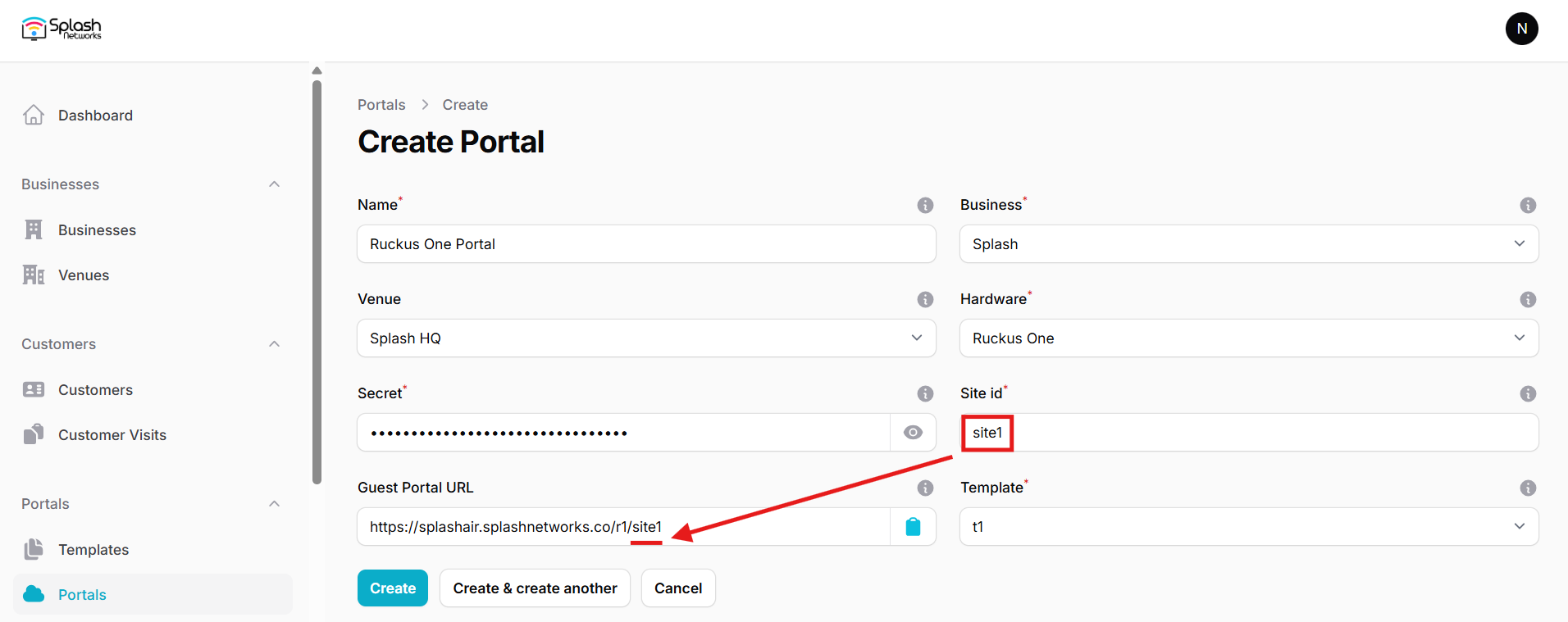Open the Venue dropdown showing Splash HQ

(x=646, y=338)
